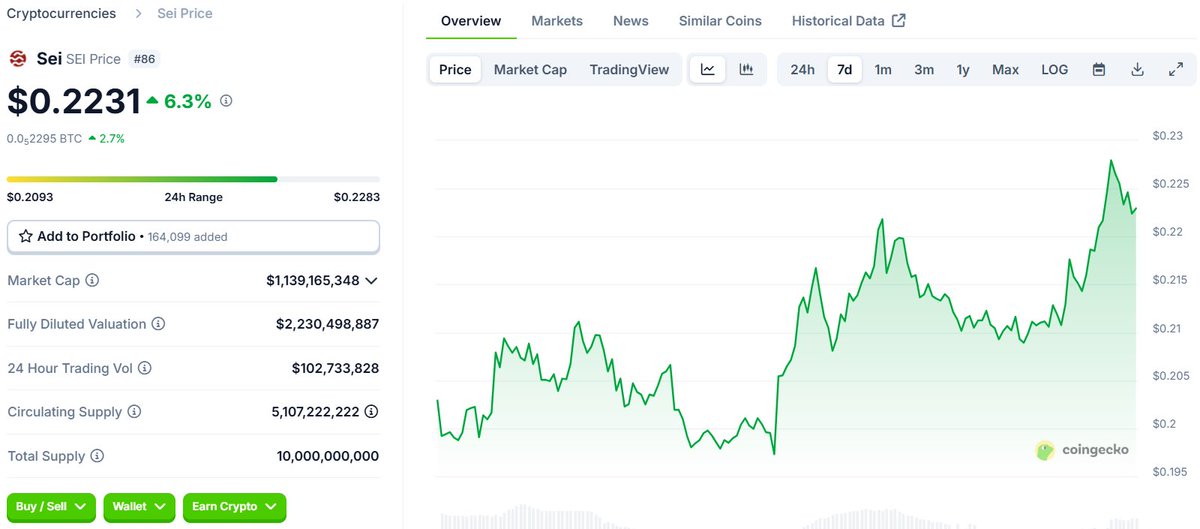Click the $0.23 y-axis label
The image size is (1200, 529).
(x=1166, y=135)
